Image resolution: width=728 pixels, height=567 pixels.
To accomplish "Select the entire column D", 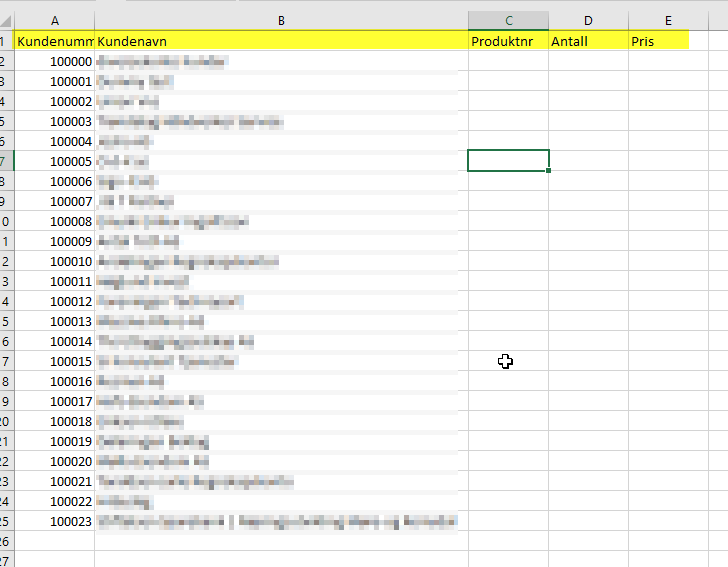I will (588, 20).
